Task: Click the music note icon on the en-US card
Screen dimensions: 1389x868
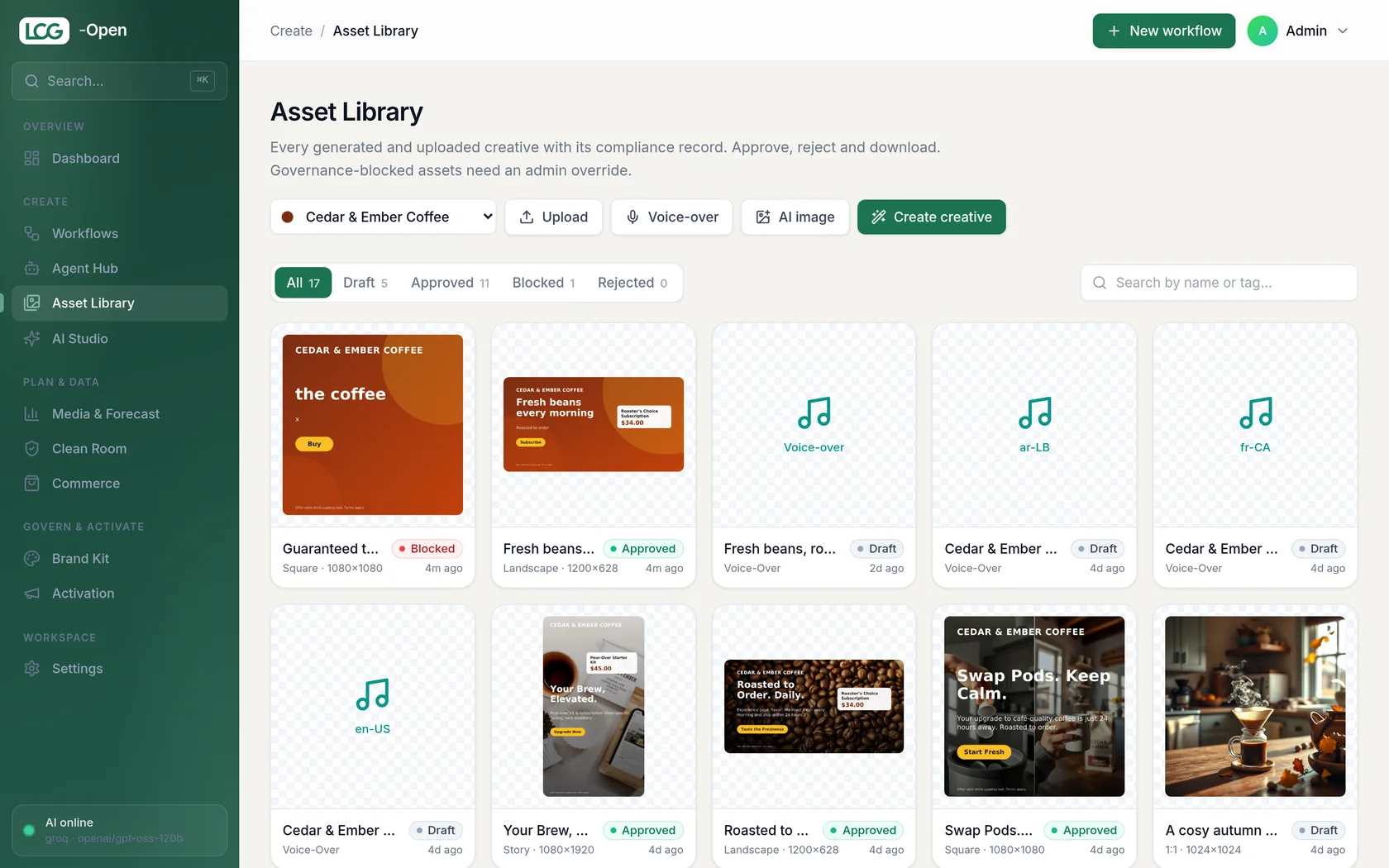Action: [x=373, y=694]
